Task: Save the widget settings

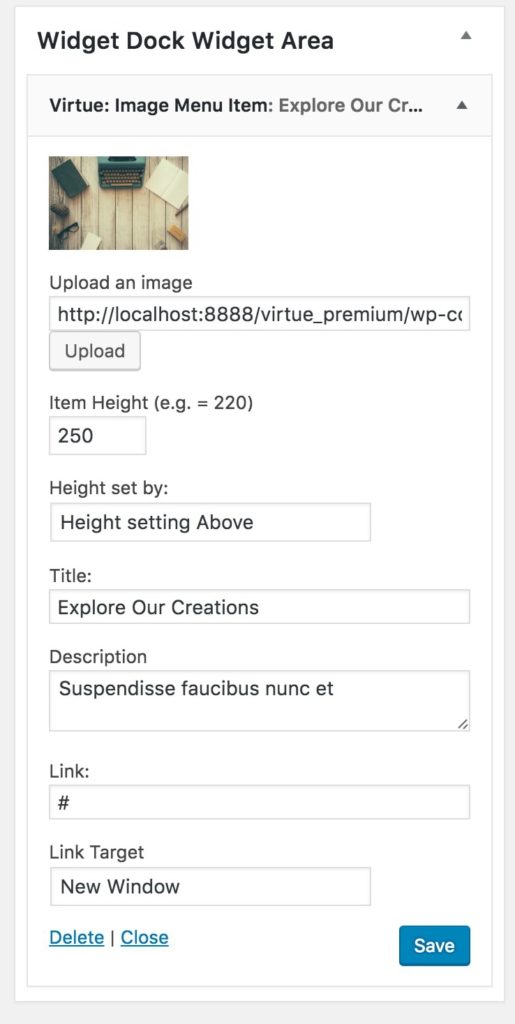Action: point(434,945)
